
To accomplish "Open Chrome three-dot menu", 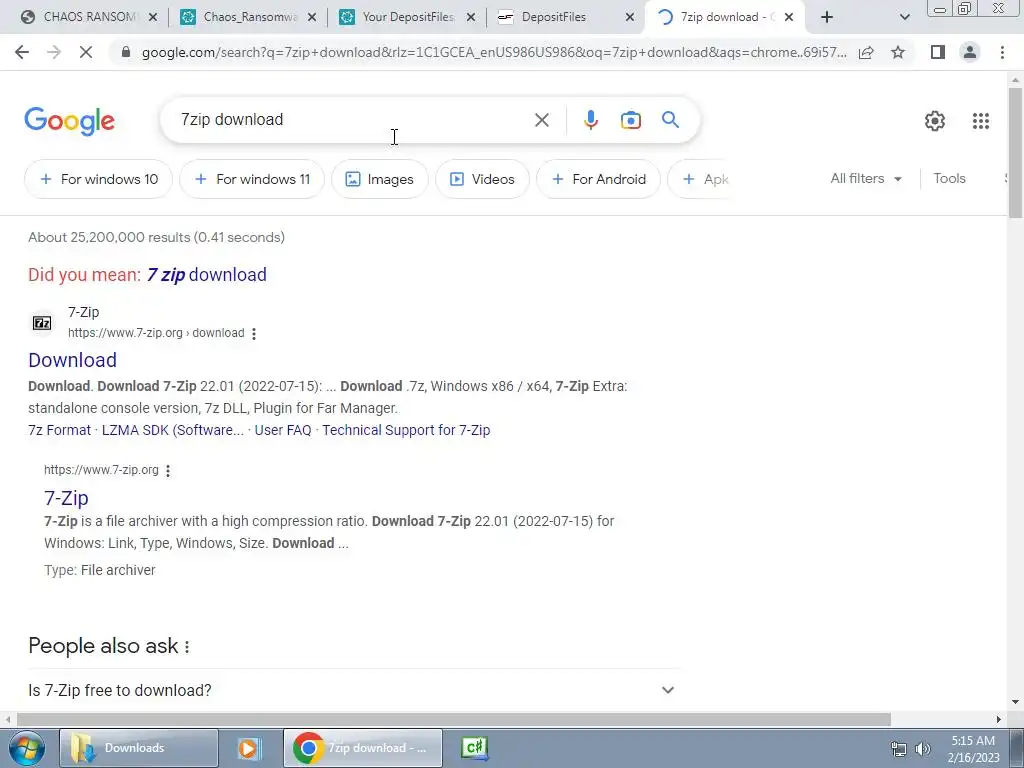I will (1002, 52).
